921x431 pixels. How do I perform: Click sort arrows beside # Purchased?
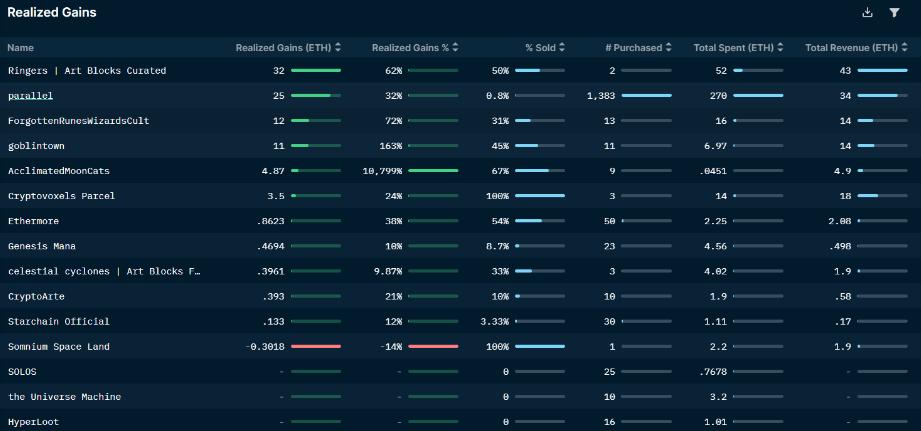(668, 48)
